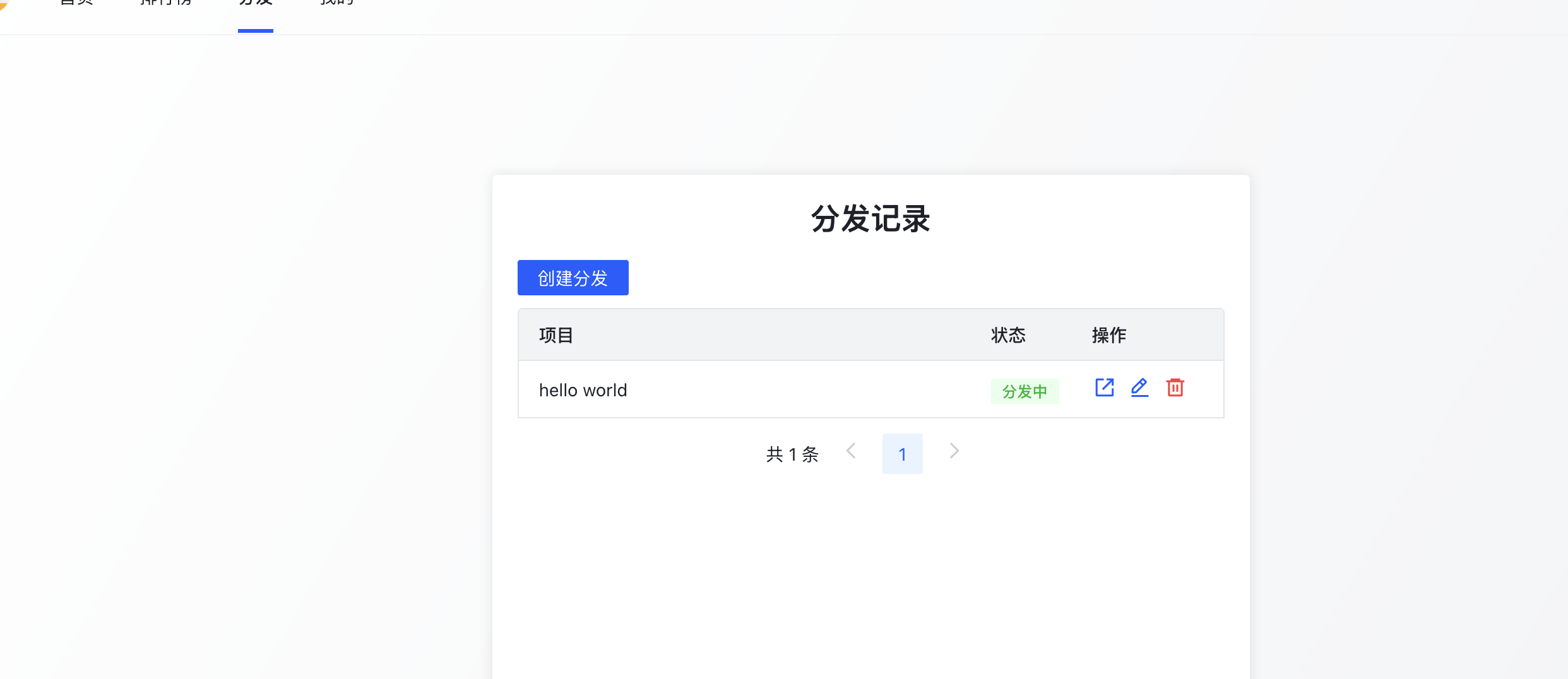The height and width of the screenshot is (679, 1568).
Task: Click the 创建分发 button
Action: pos(573,278)
